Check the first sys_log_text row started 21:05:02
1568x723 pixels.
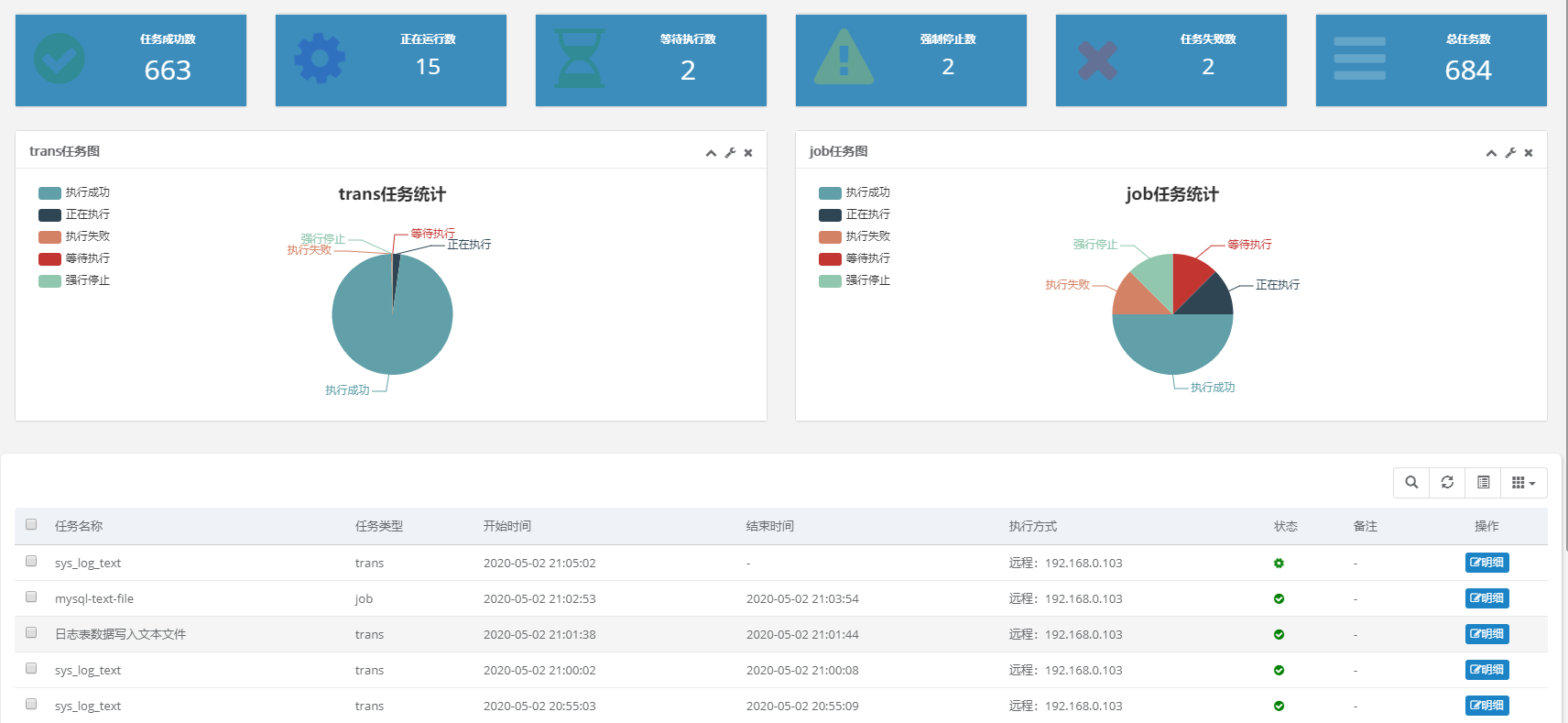pos(31,561)
